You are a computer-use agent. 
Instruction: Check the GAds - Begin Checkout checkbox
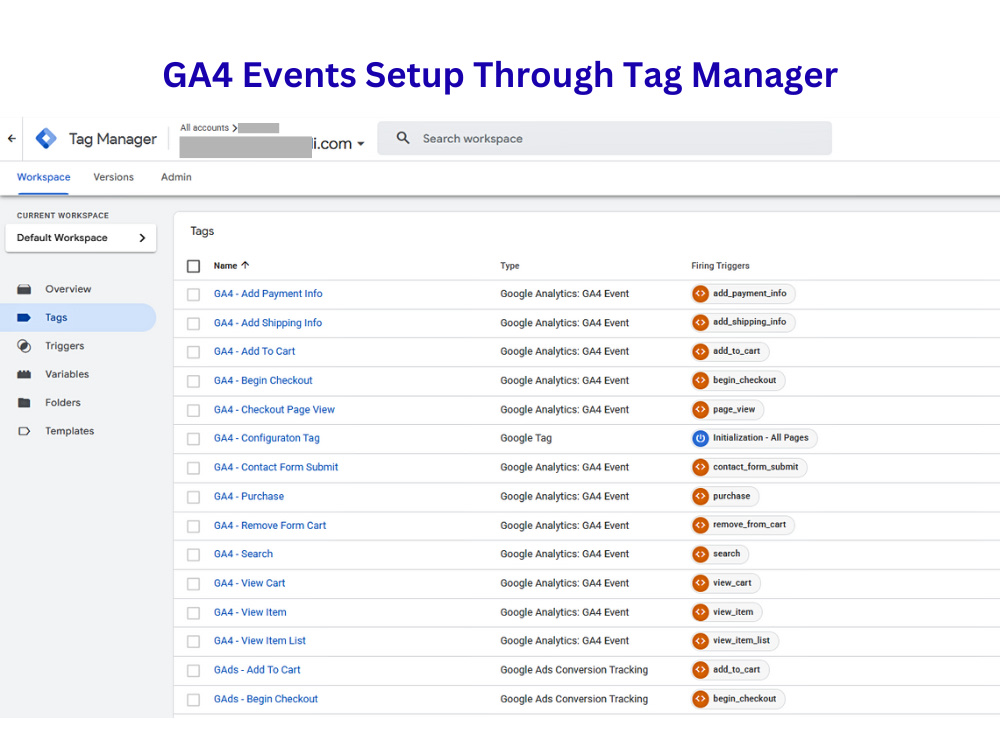coord(193,700)
